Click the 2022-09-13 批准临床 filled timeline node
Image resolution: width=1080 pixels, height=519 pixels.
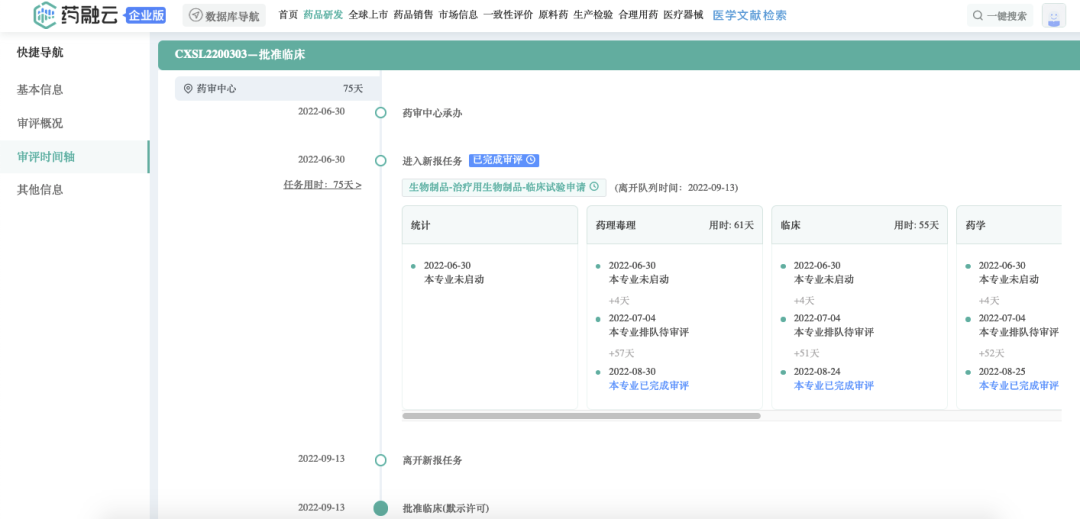[380, 508]
